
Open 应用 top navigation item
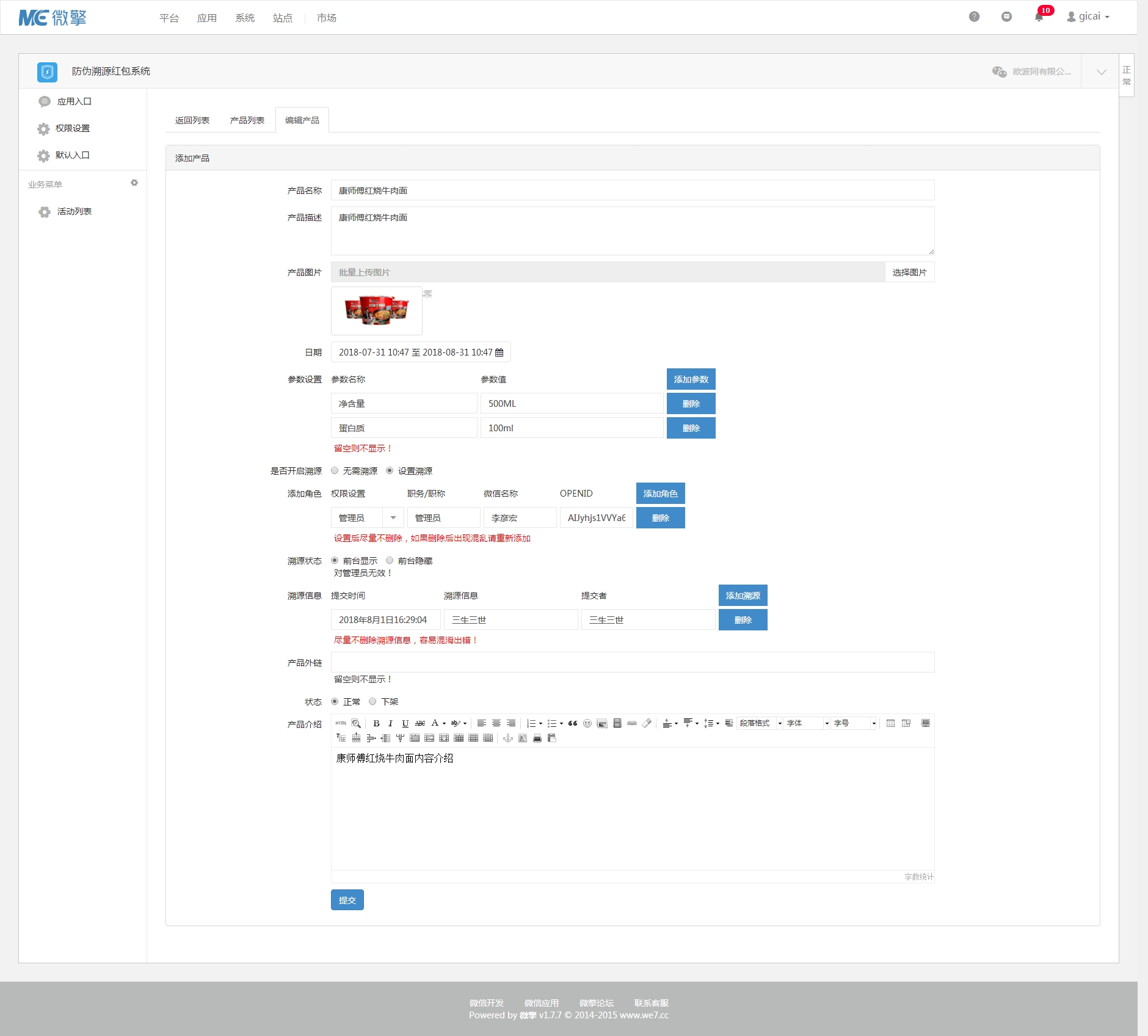pos(207,18)
